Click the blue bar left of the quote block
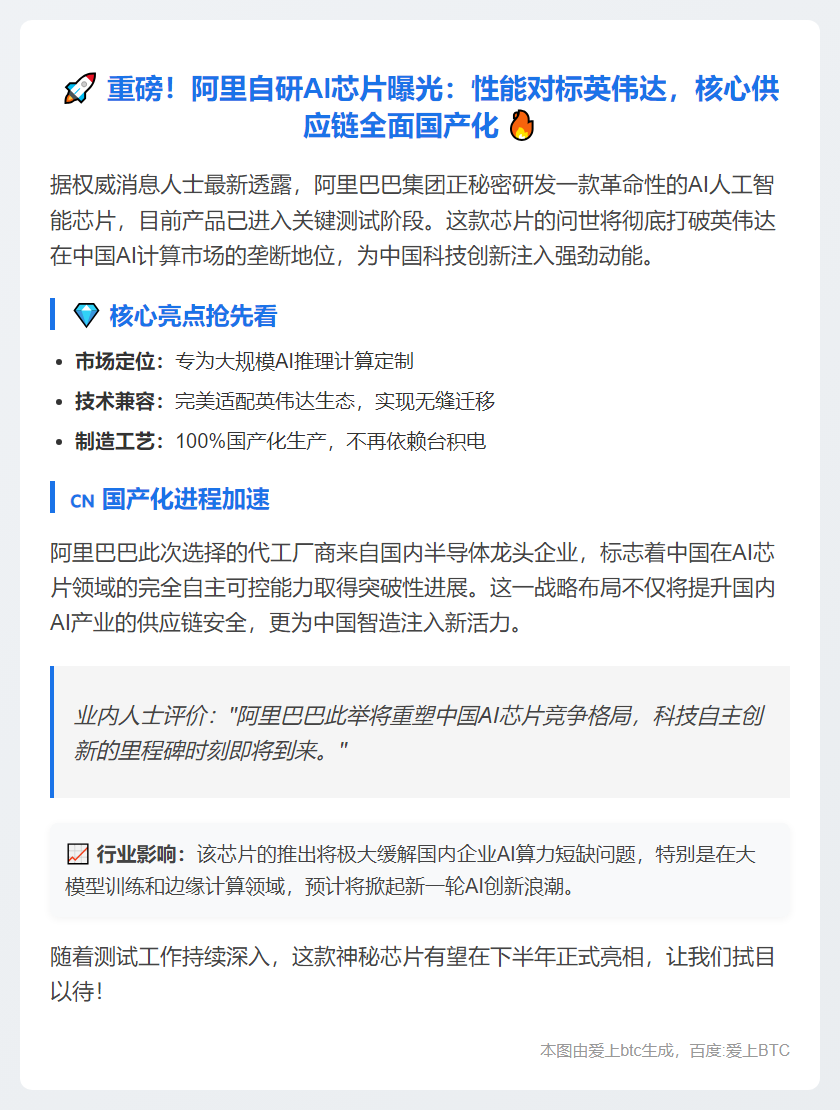 tap(52, 731)
